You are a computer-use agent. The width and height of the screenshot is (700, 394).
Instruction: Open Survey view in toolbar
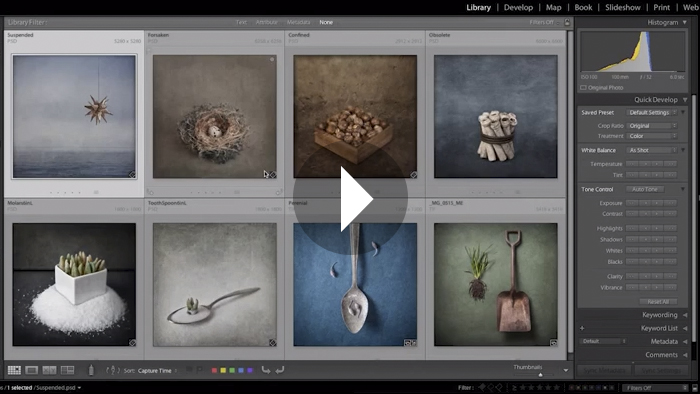pyautogui.click(x=67, y=370)
